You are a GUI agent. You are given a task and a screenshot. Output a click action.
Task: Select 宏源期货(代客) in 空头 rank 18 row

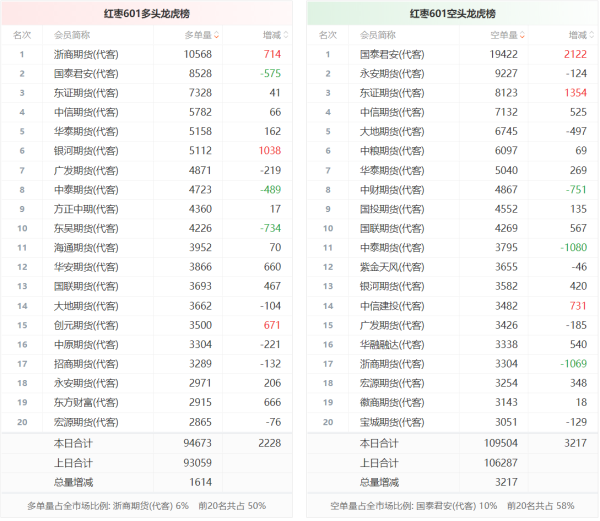pyautogui.click(x=392, y=383)
